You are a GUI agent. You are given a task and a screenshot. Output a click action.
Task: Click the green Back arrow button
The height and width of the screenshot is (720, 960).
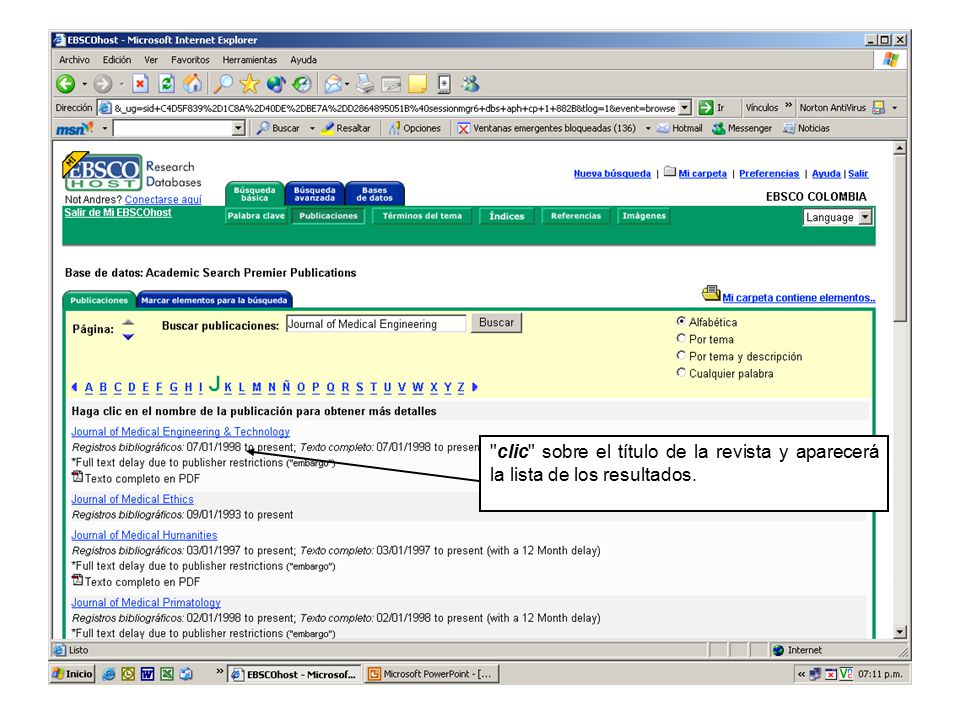click(66, 84)
